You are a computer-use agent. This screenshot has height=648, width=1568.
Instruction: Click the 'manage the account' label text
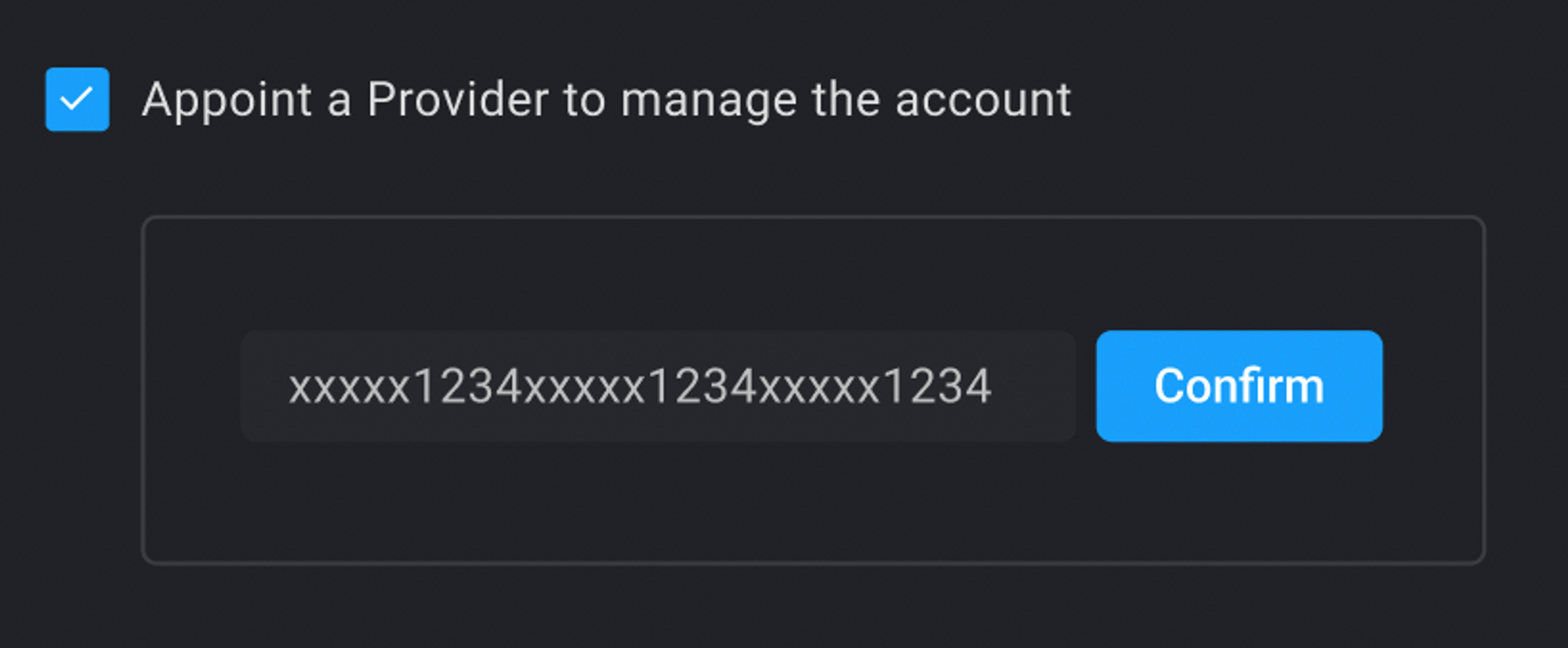[845, 100]
